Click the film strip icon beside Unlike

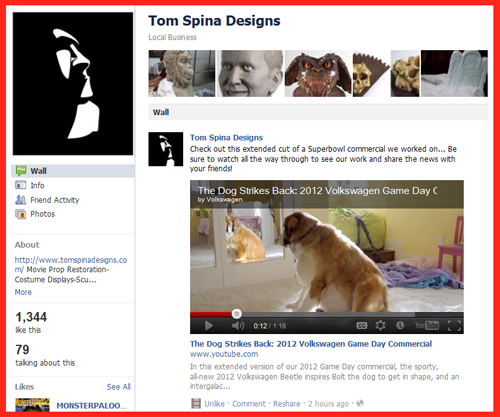196,404
